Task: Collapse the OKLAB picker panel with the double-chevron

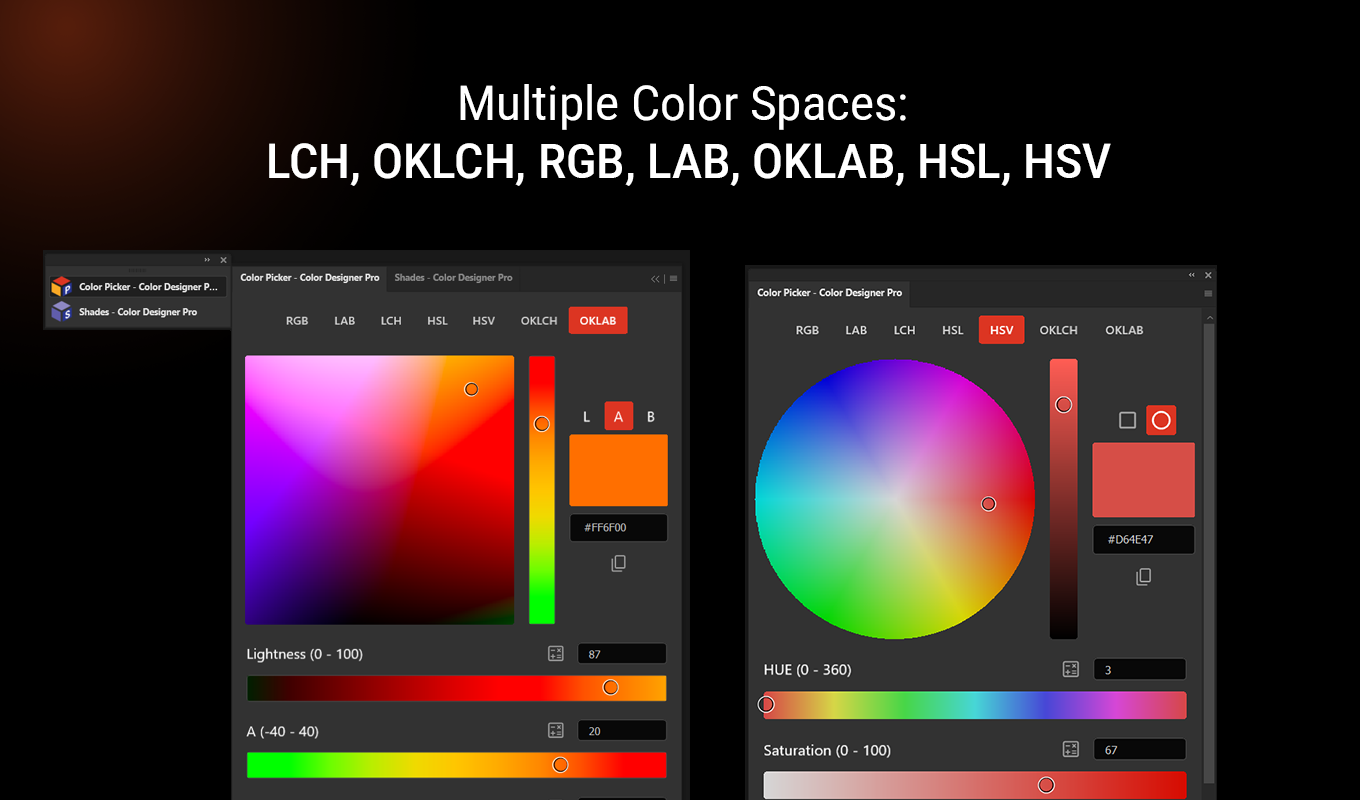Action: tap(654, 278)
